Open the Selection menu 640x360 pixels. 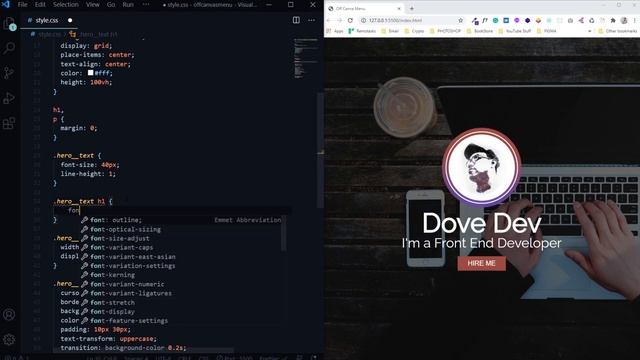tap(66, 4)
